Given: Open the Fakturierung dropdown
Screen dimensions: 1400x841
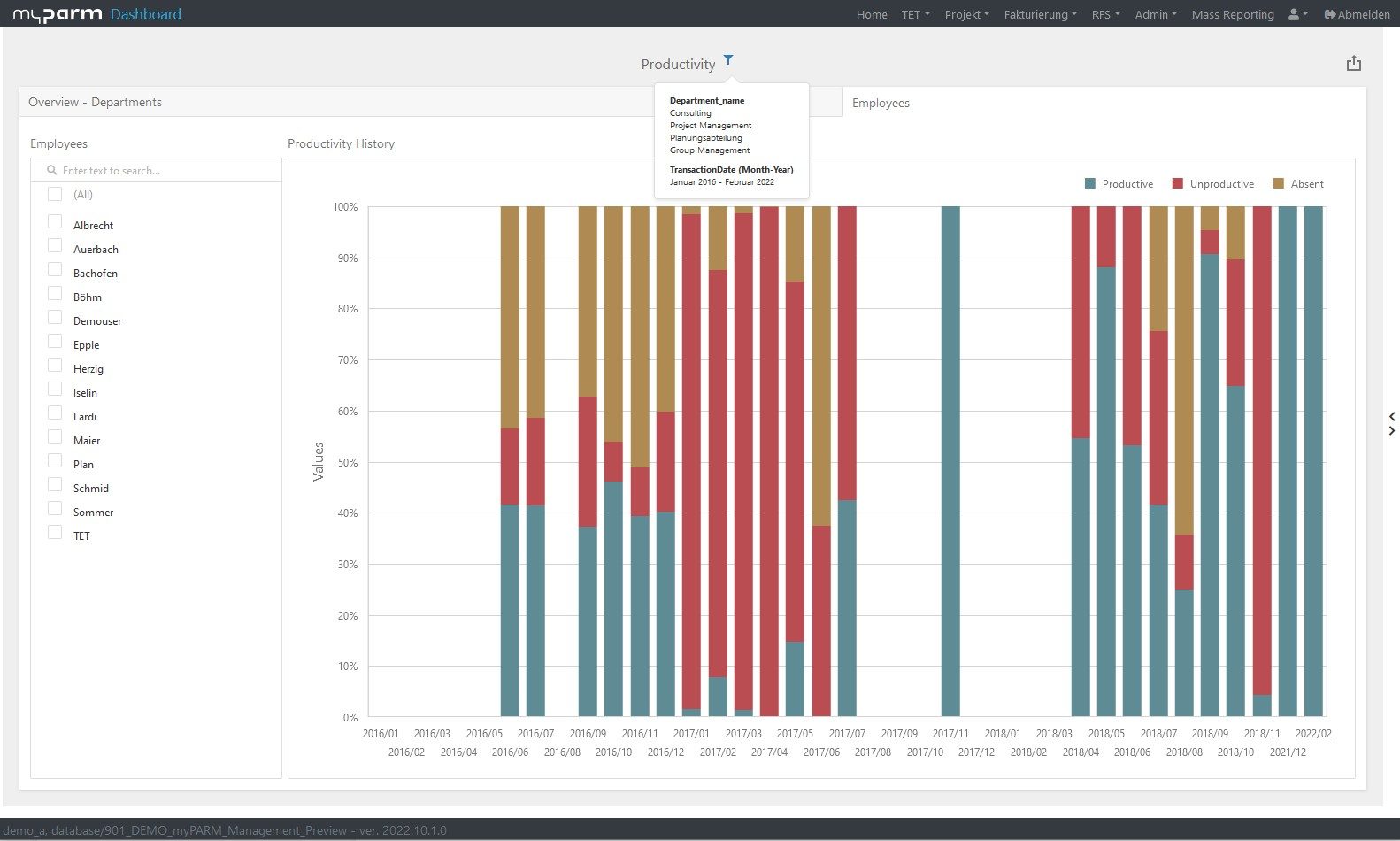Looking at the screenshot, I should [1040, 14].
